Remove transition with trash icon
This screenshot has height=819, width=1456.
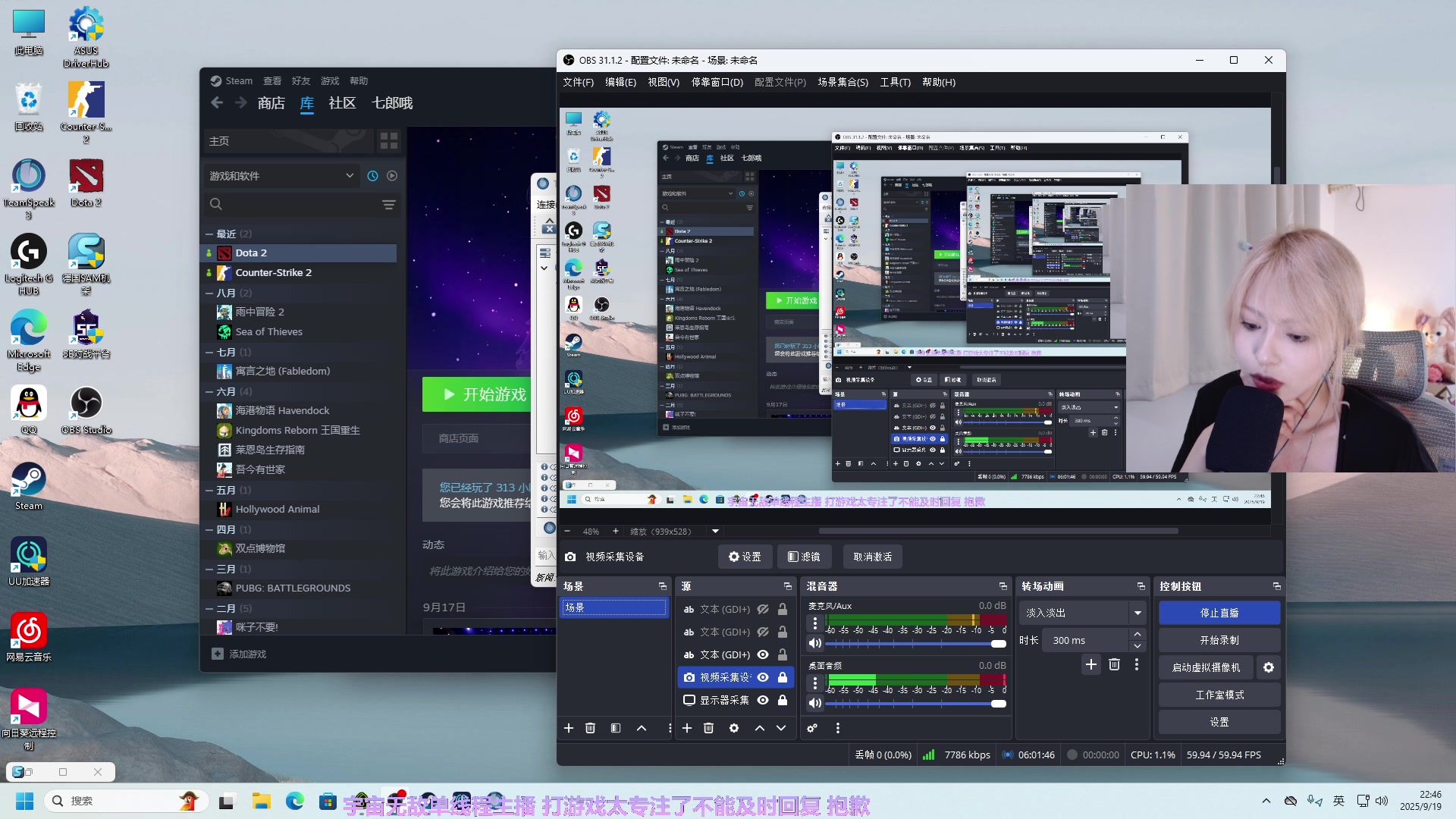point(1114,665)
